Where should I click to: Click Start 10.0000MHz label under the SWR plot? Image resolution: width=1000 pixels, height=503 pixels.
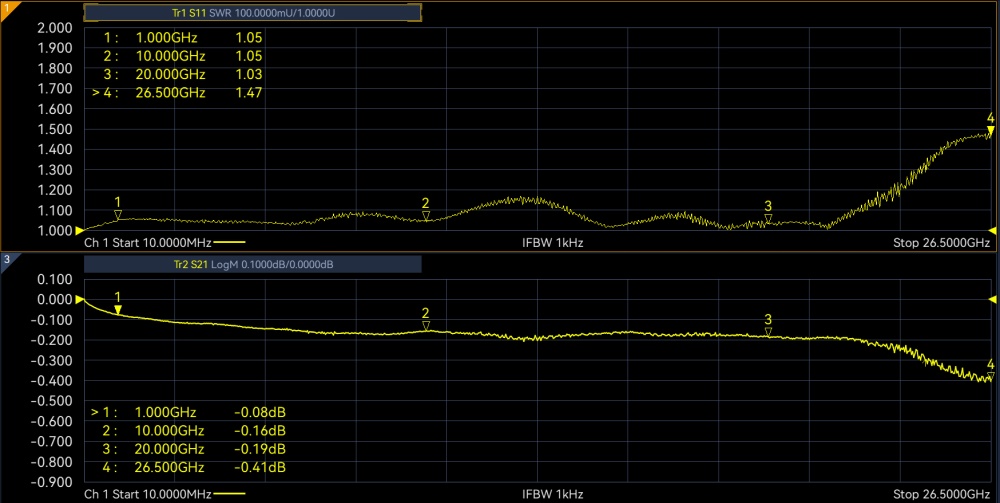coord(148,243)
